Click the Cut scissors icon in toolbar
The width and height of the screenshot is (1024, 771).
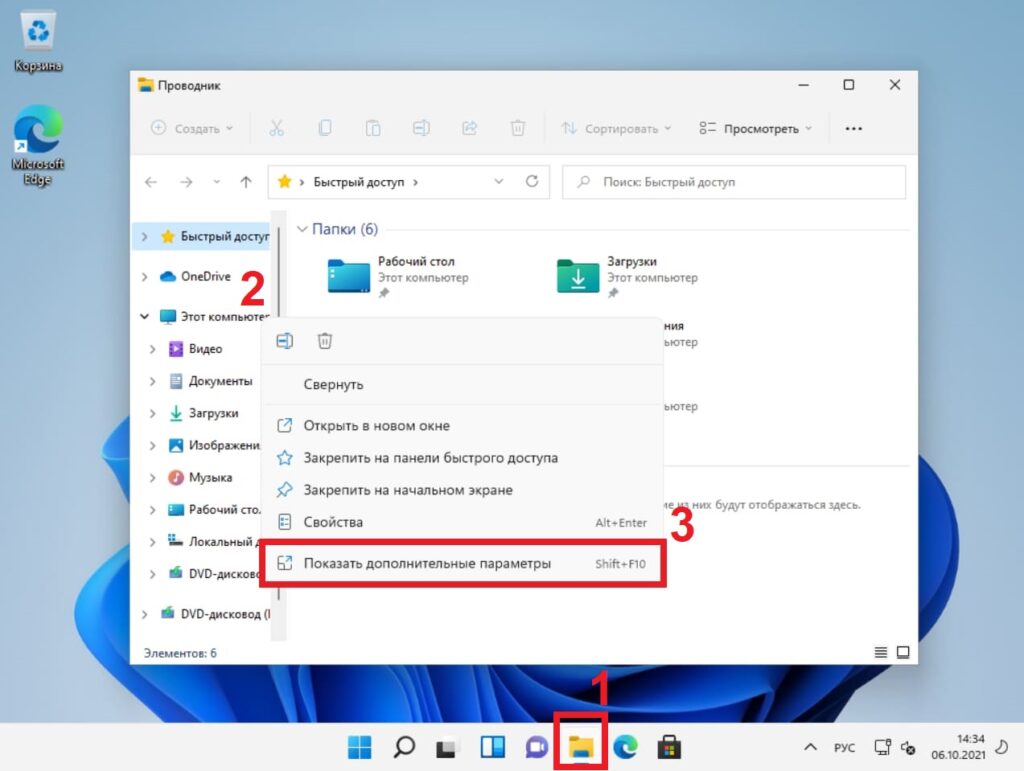(x=277, y=128)
